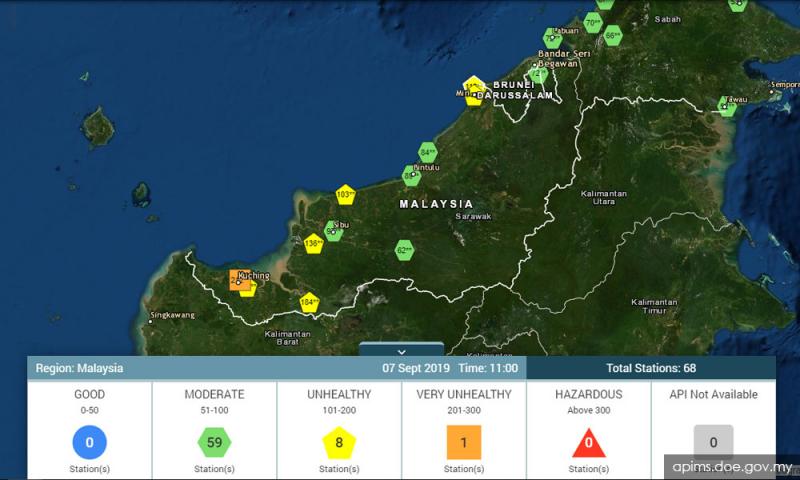
Task: Click the Total Stations: 68 header
Action: click(650, 368)
